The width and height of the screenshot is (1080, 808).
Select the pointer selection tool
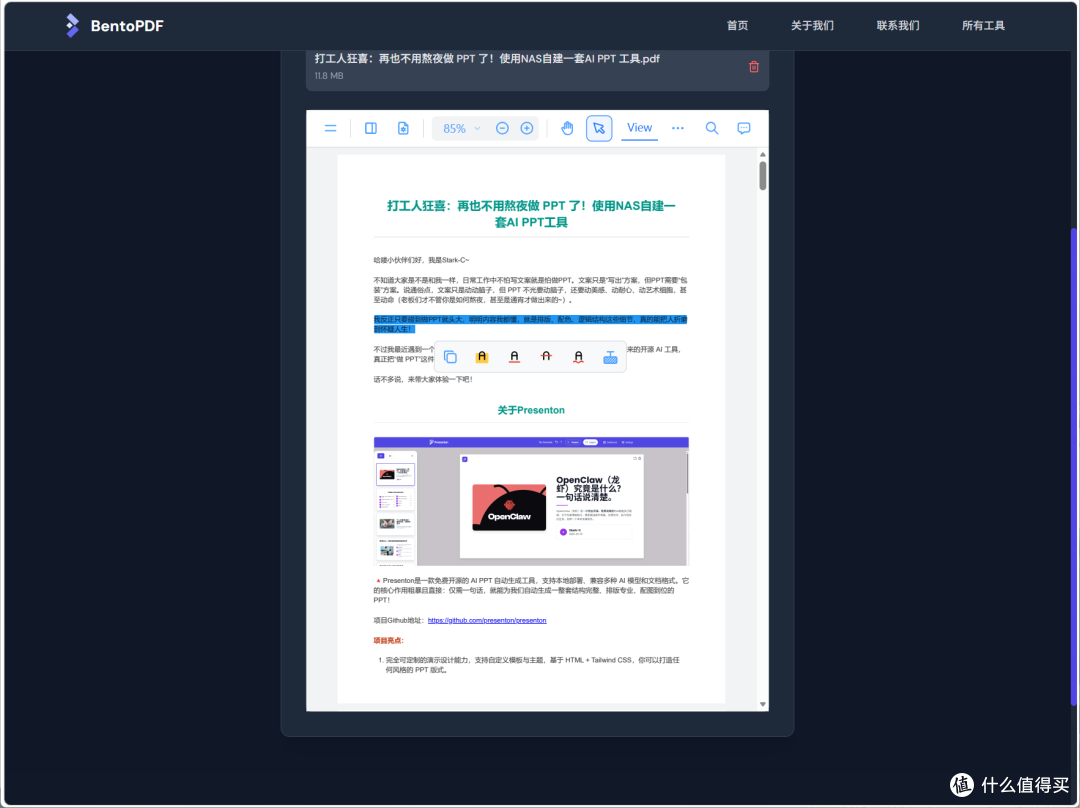tap(599, 128)
